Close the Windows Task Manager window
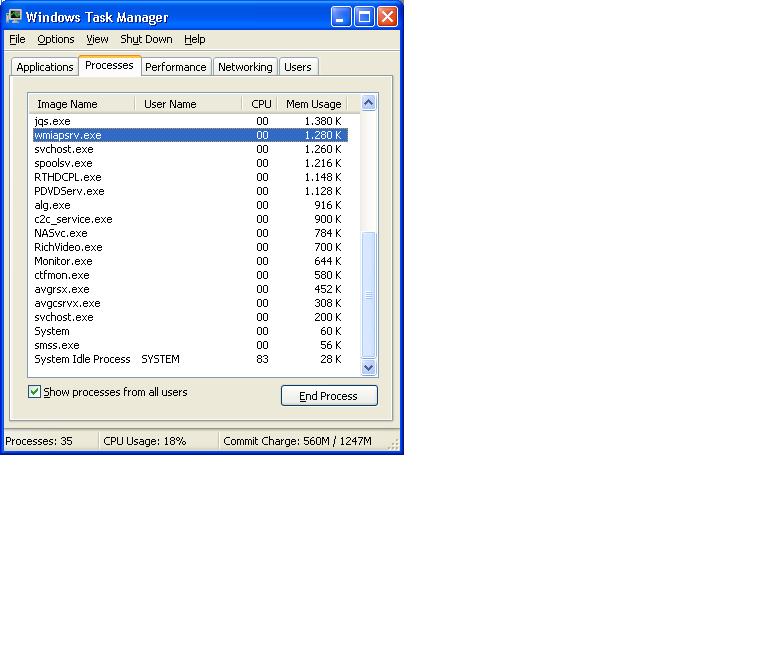 pyautogui.click(x=387, y=17)
